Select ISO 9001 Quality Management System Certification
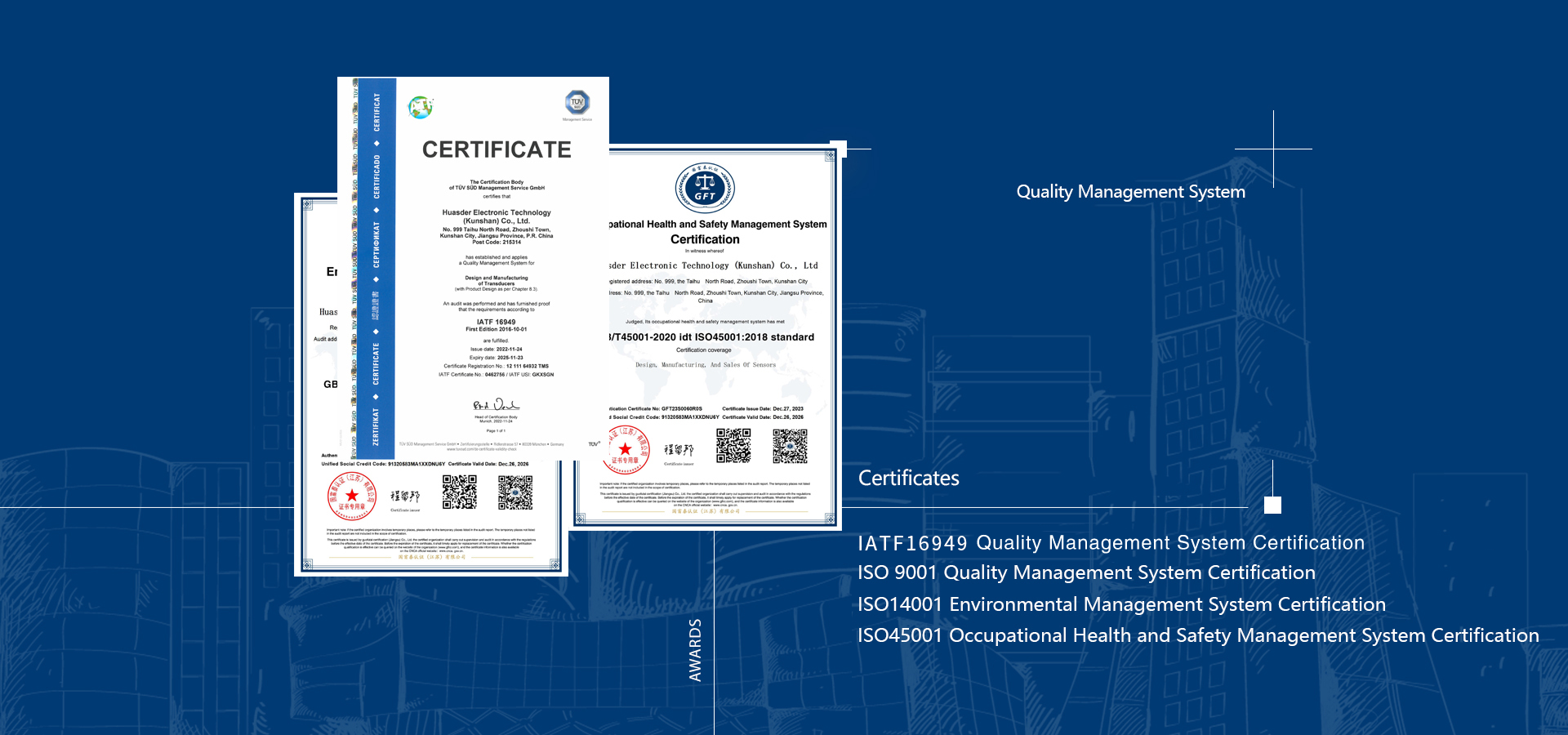 click(1086, 573)
